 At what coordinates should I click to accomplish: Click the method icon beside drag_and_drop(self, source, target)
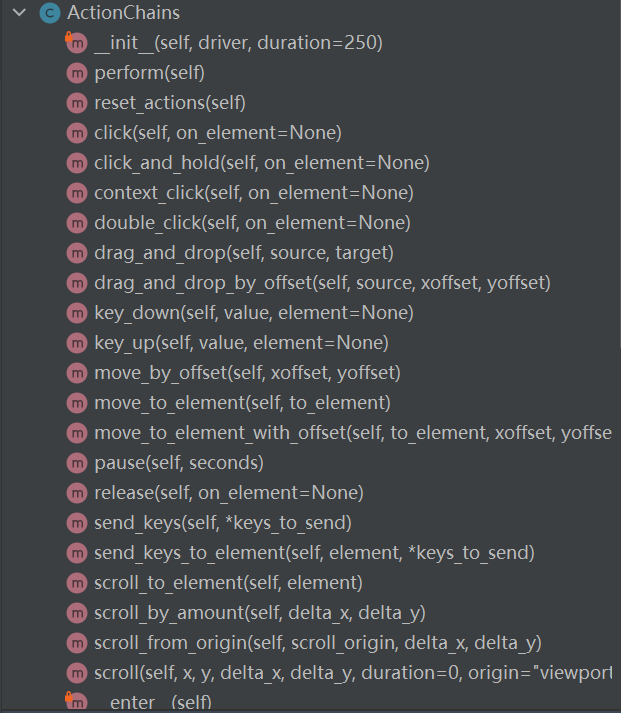pyautogui.click(x=76, y=253)
